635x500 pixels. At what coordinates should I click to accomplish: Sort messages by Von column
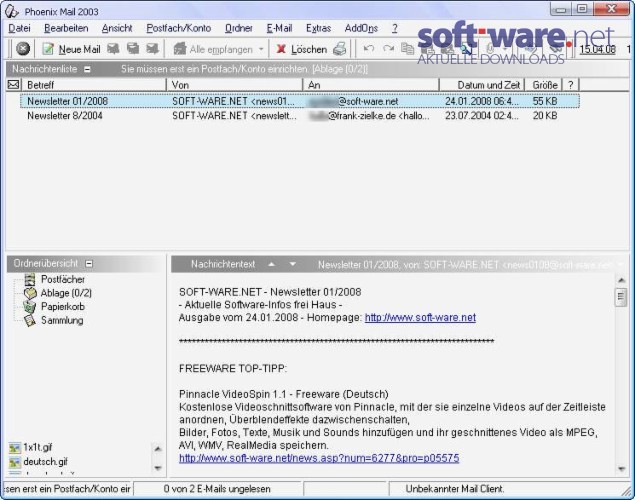coord(234,85)
